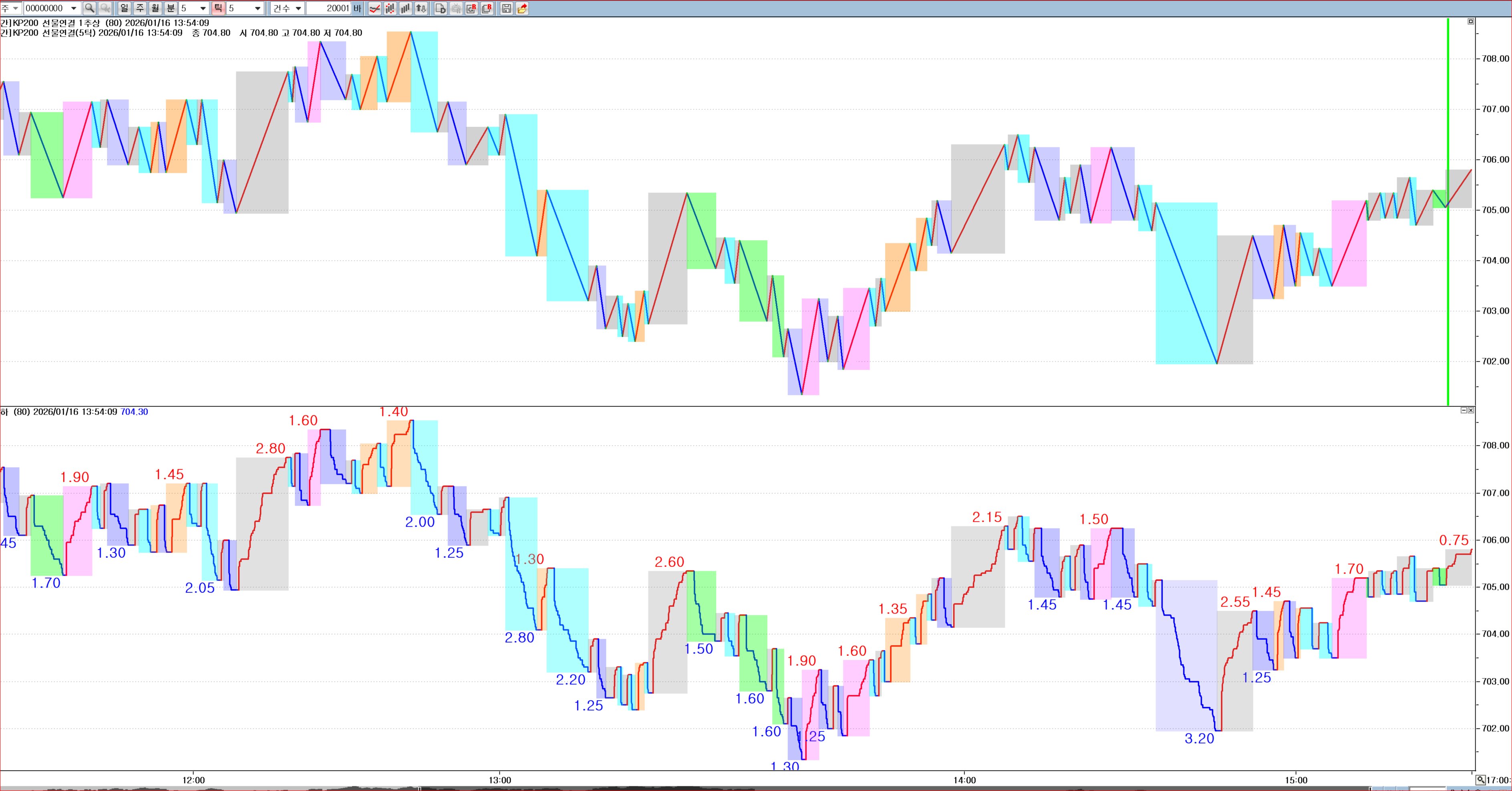Click the bar chart icon
The height and width of the screenshot is (791, 1512).
point(405,8)
